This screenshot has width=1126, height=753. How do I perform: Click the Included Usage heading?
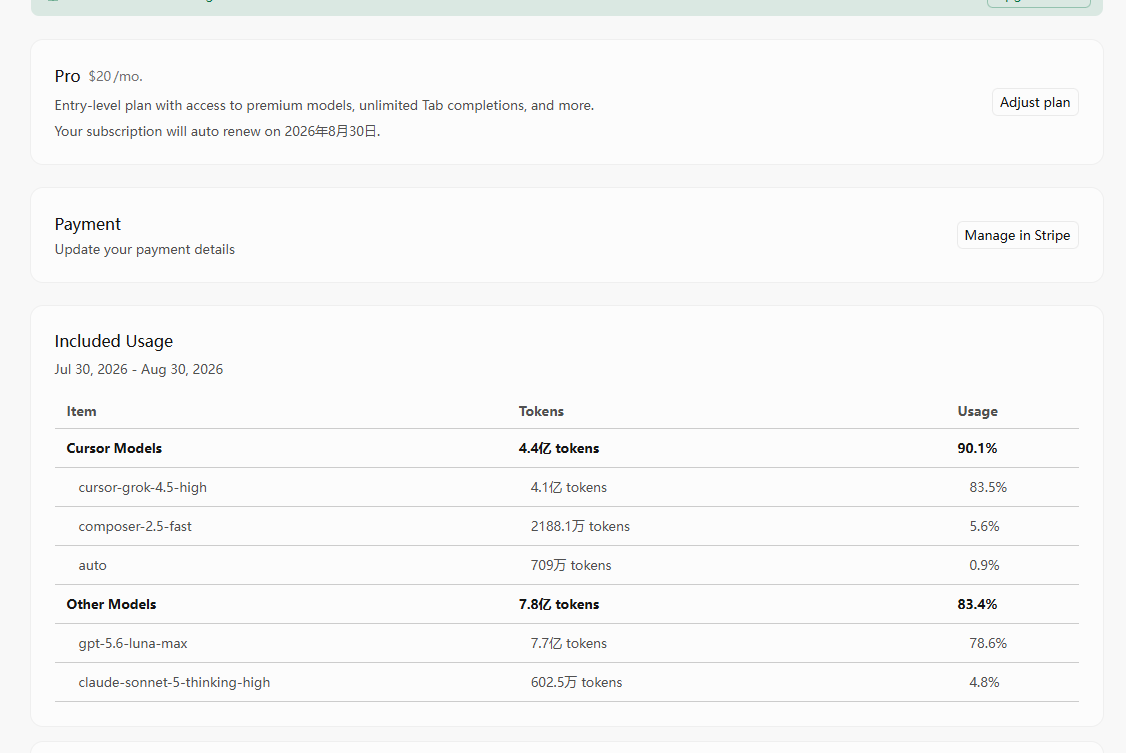click(x=113, y=341)
